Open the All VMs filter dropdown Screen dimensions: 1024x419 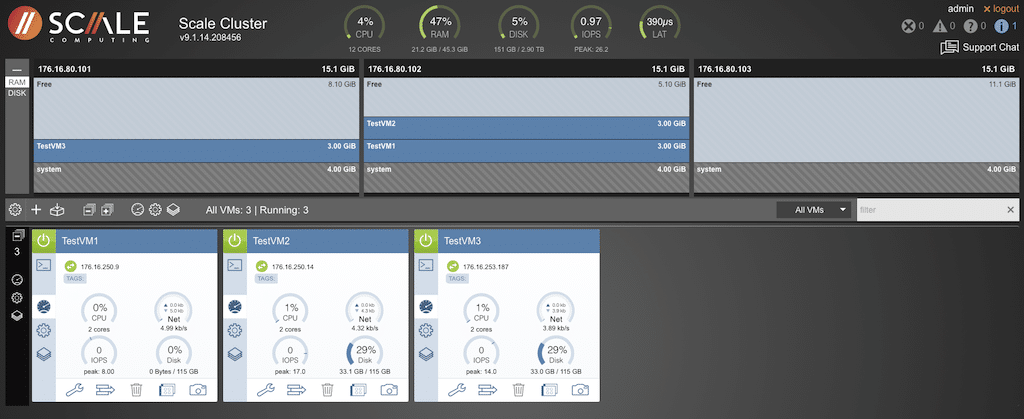coord(814,210)
